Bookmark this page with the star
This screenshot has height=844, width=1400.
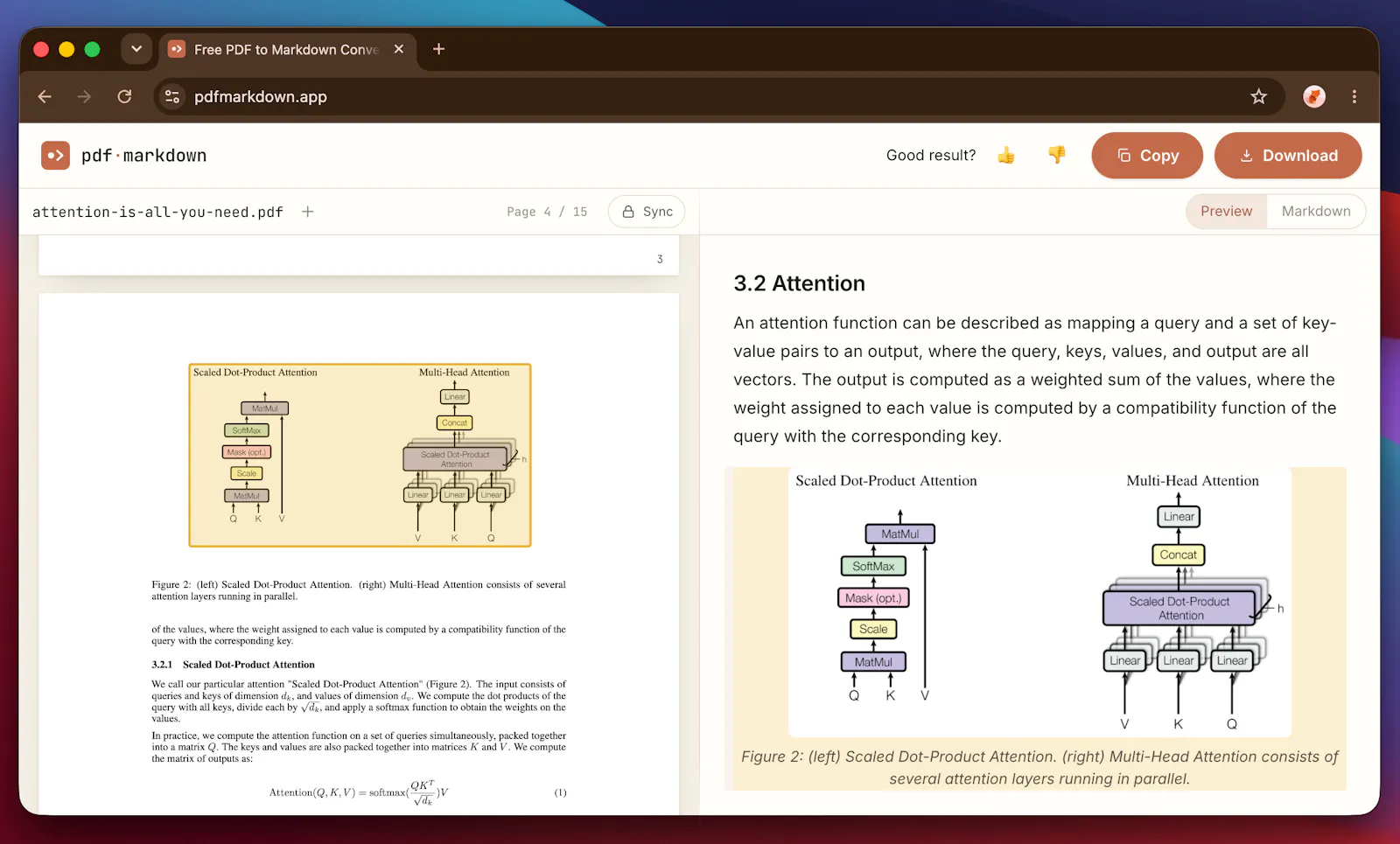click(x=1258, y=96)
